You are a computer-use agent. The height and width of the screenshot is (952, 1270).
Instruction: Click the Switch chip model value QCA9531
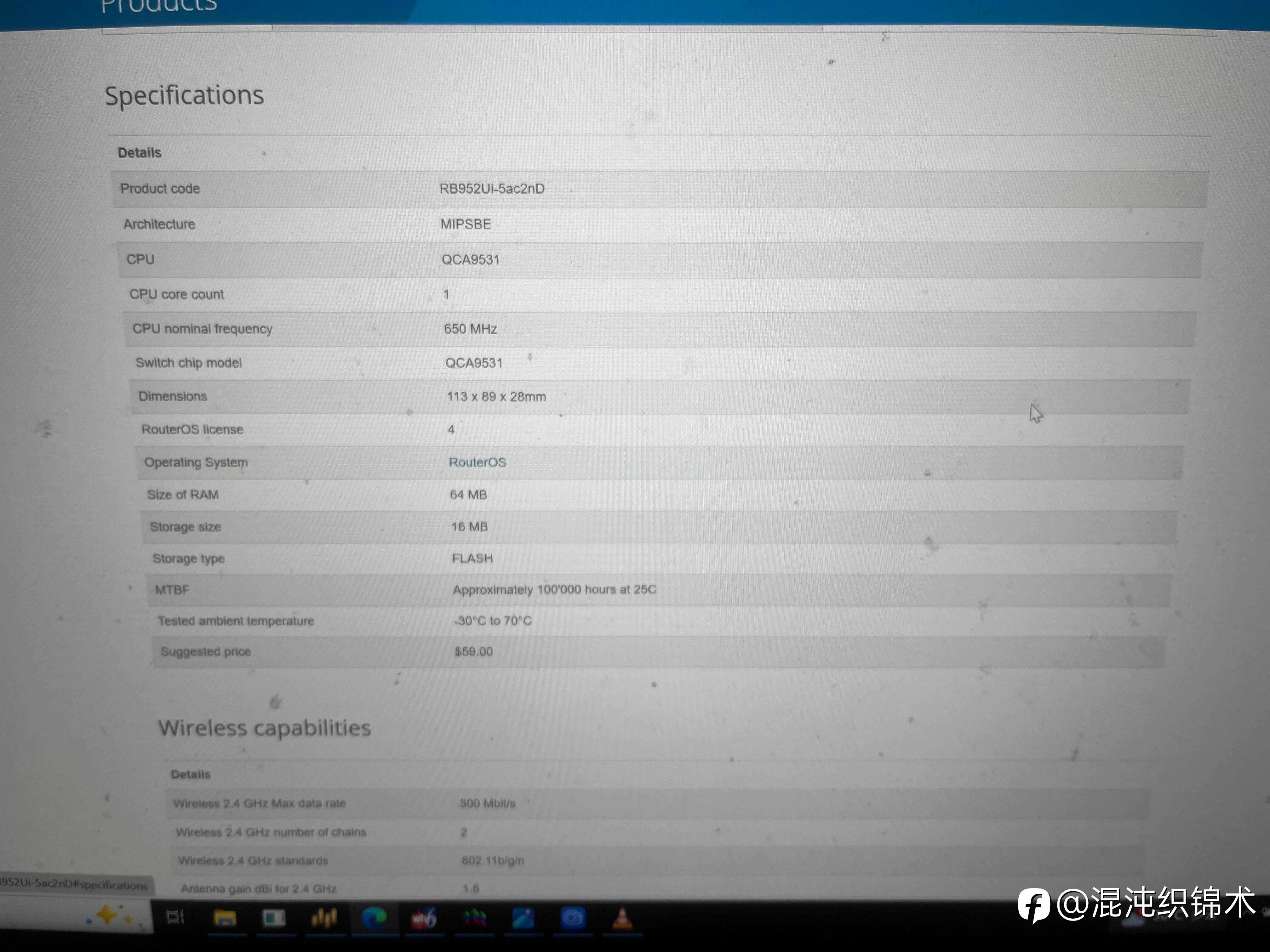tap(474, 363)
